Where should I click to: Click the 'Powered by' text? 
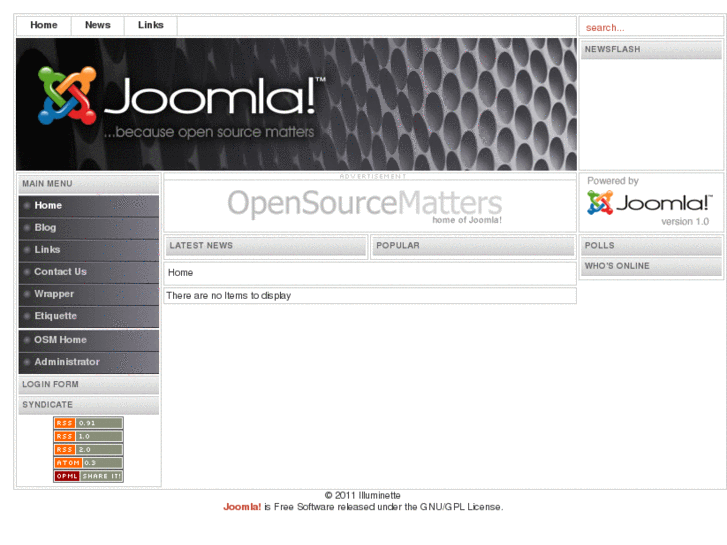(613, 181)
